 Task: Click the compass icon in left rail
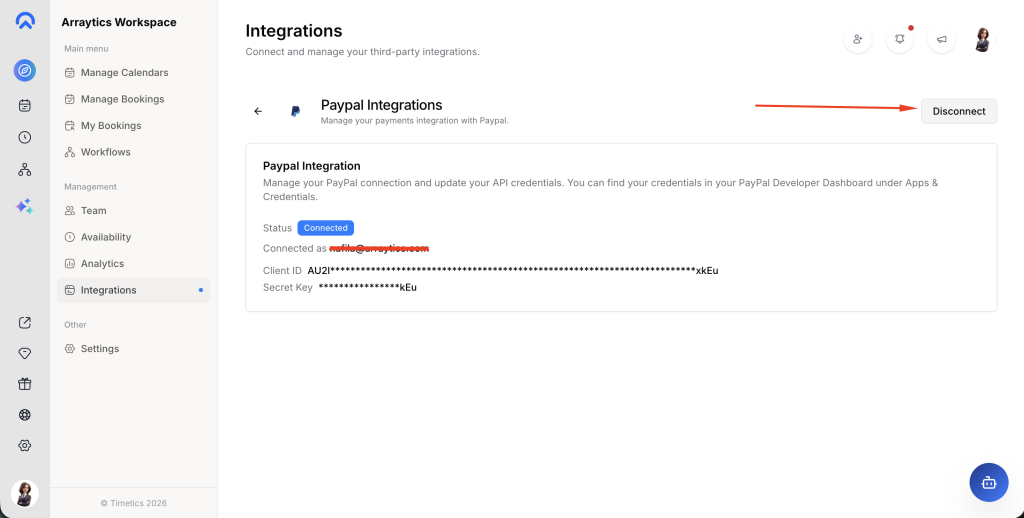[x=25, y=70]
